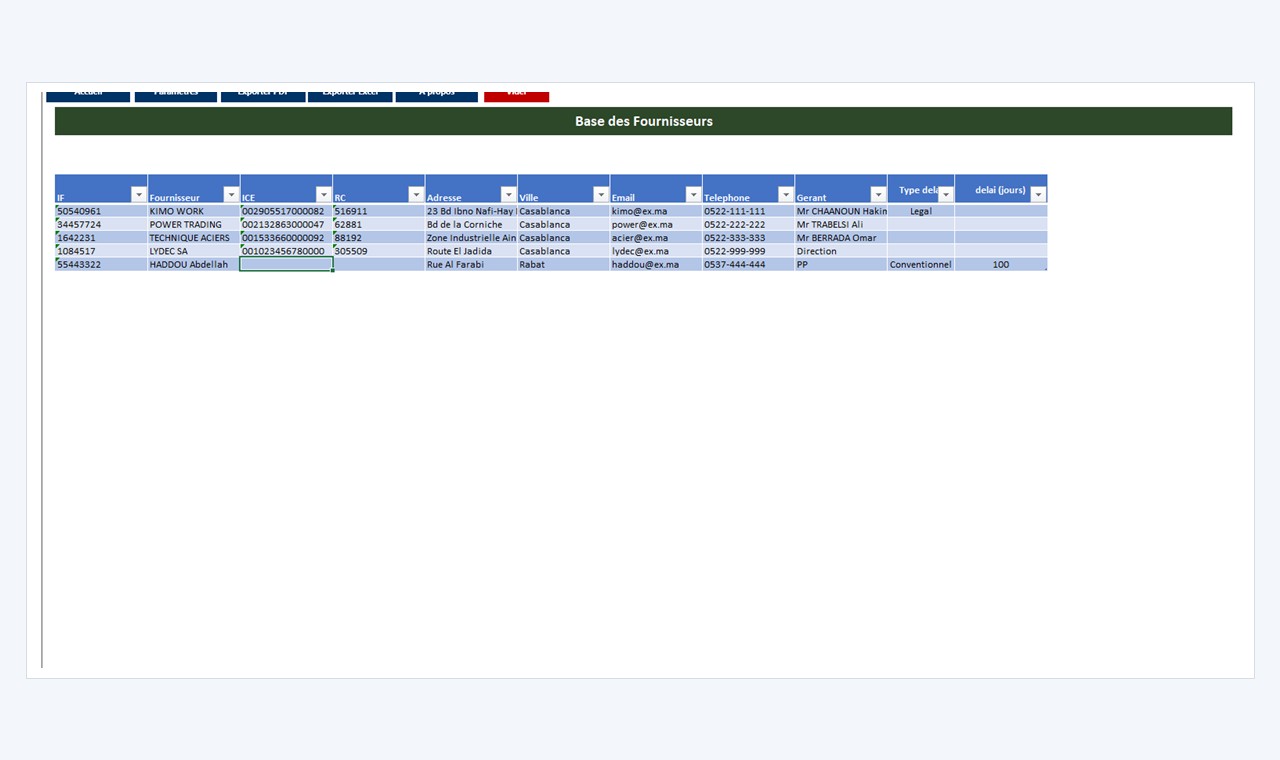Select the TECHNIQUE ACIERS supplier cell

[194, 238]
